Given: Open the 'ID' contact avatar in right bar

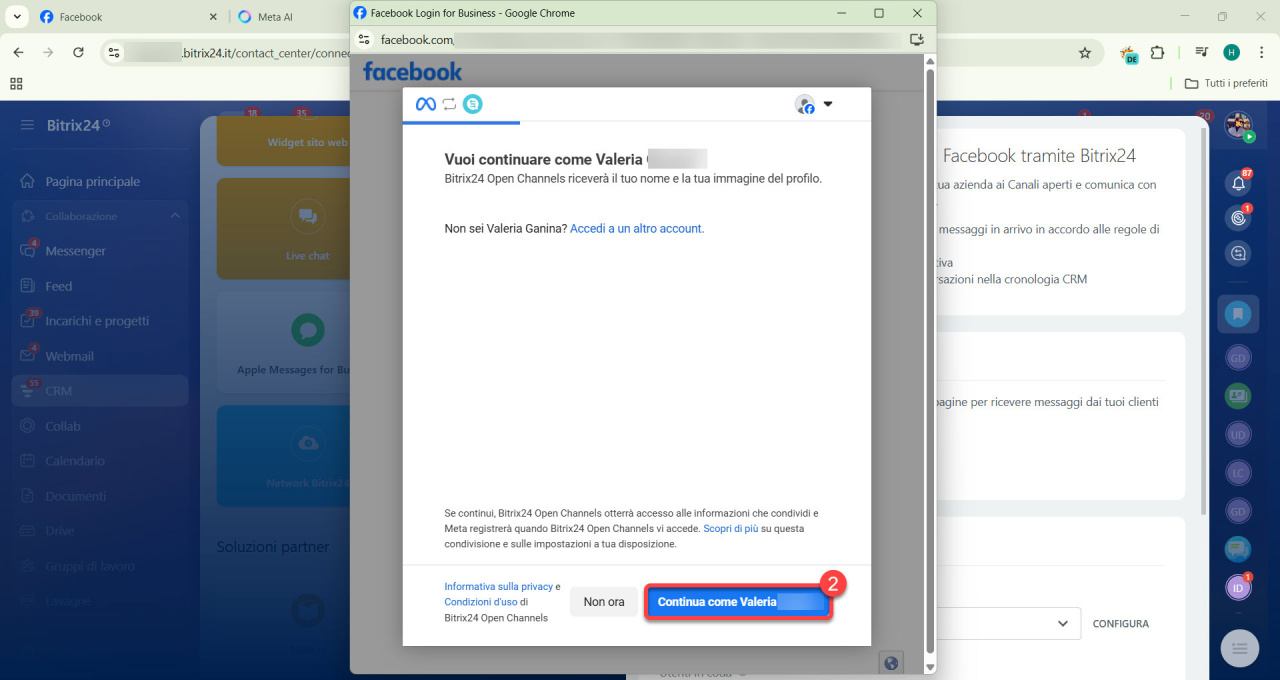Looking at the screenshot, I should pos(1238,588).
